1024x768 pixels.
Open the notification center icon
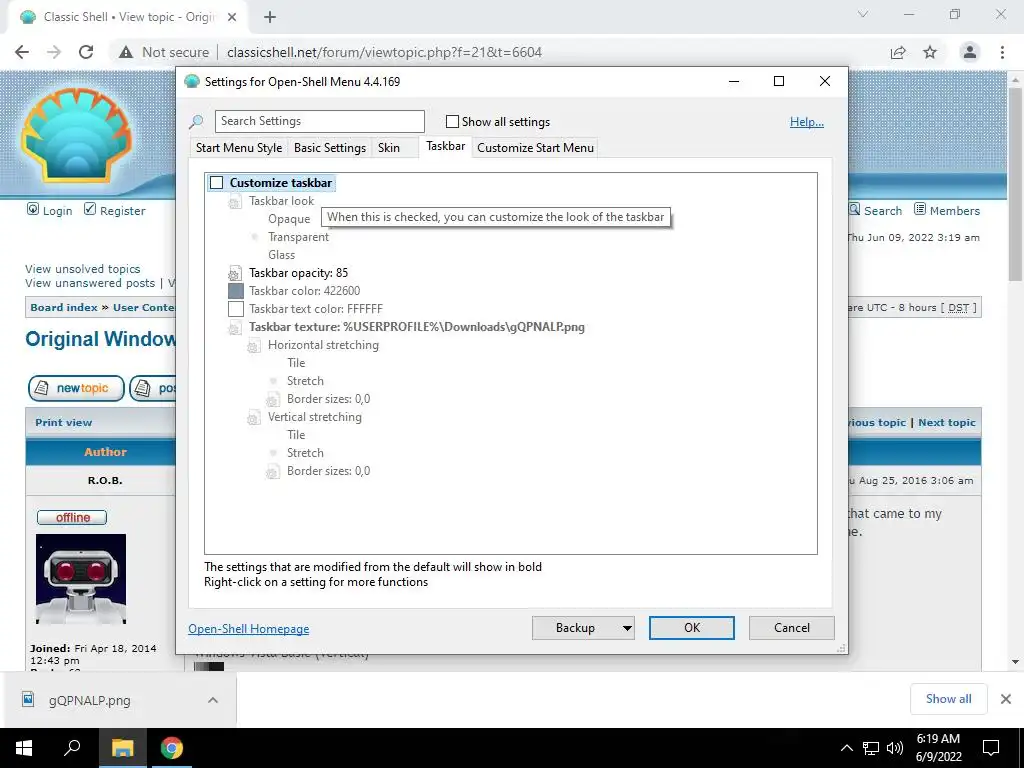991,748
